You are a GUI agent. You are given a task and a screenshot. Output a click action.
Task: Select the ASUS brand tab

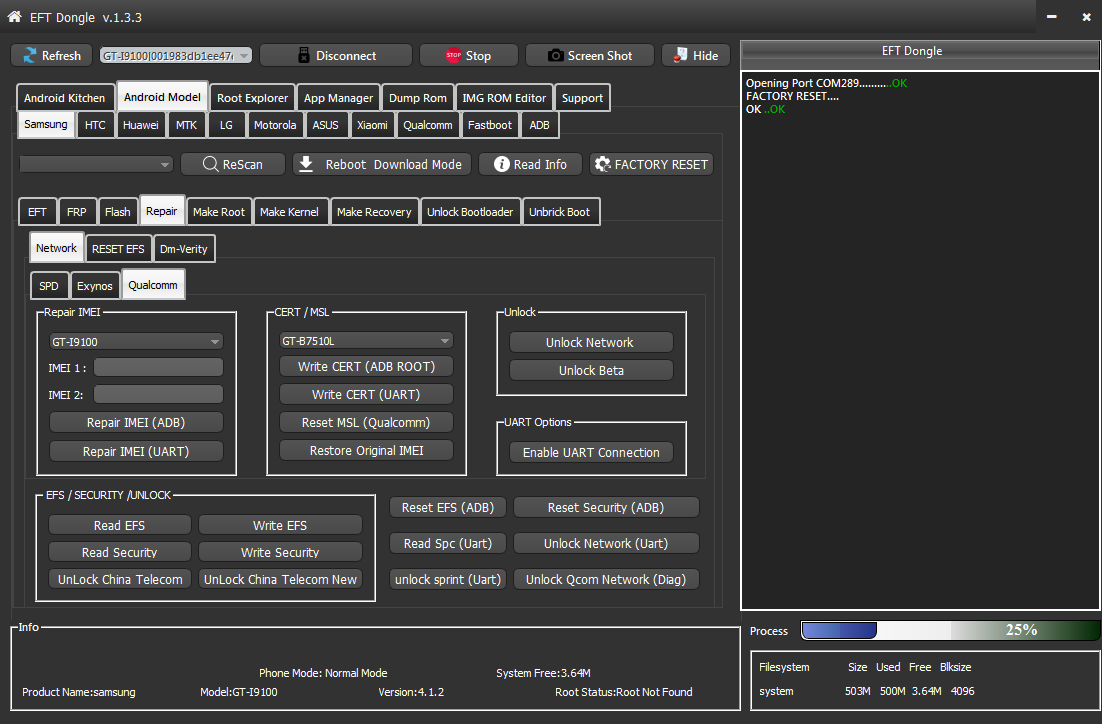click(325, 125)
